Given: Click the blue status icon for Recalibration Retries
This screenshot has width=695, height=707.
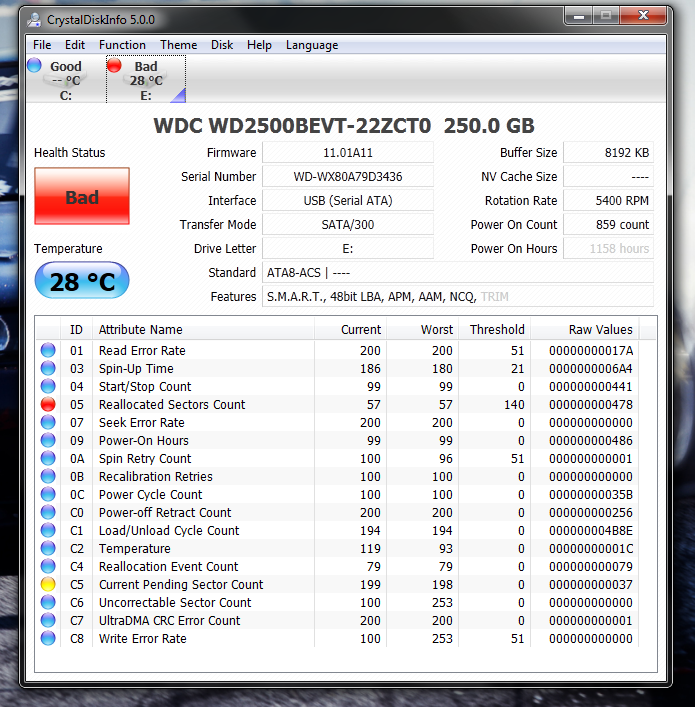Looking at the screenshot, I should pos(48,477).
